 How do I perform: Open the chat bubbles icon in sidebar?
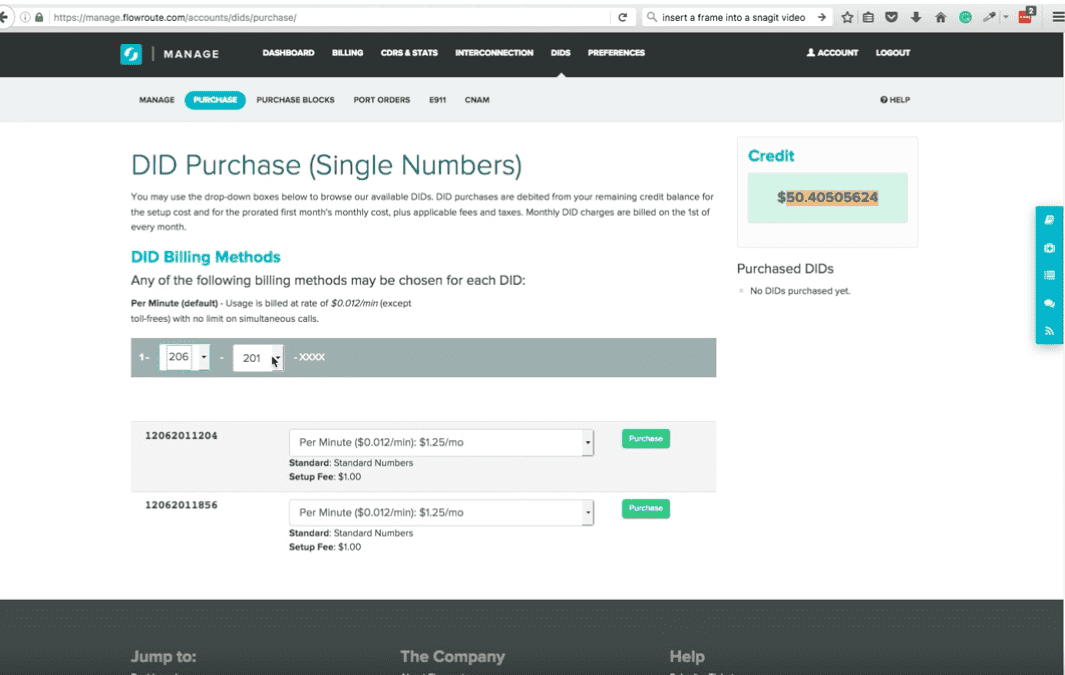[x=1049, y=303]
